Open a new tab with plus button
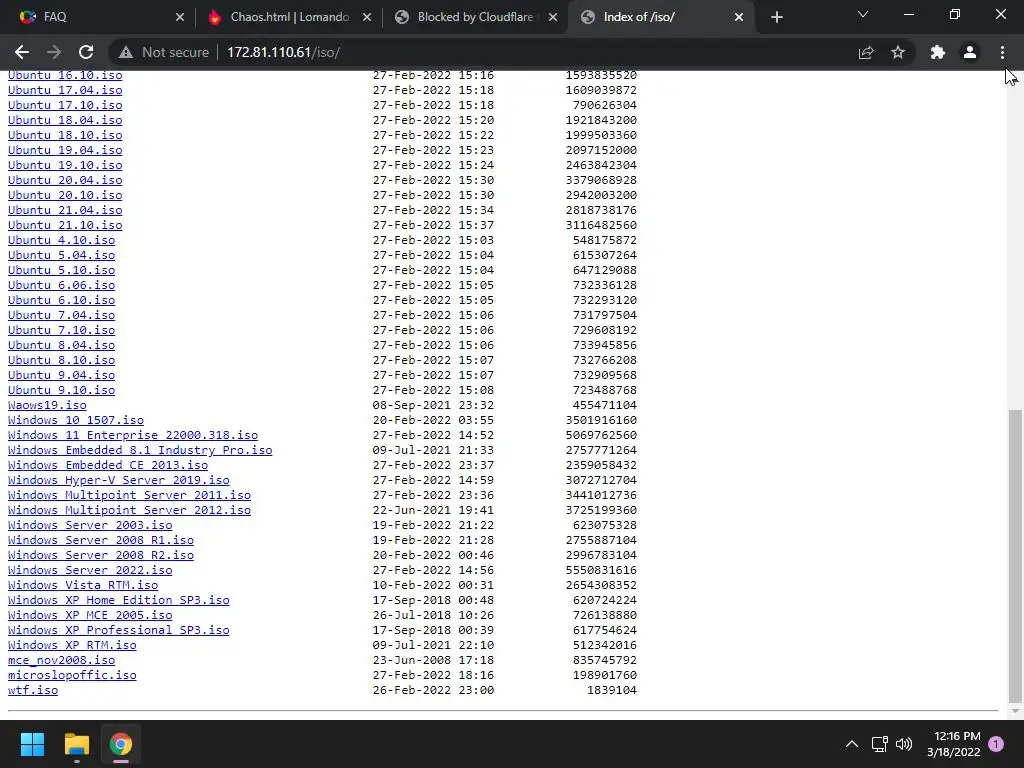 pyautogui.click(x=776, y=17)
